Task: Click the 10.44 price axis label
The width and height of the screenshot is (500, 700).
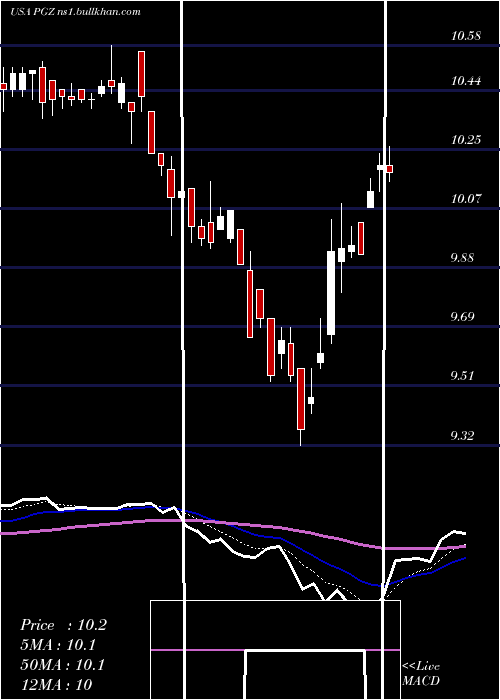Action: [x=466, y=81]
